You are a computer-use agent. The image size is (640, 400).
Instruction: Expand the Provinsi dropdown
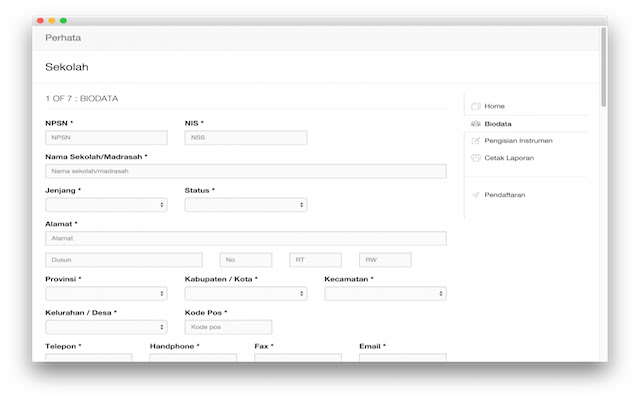click(106, 293)
